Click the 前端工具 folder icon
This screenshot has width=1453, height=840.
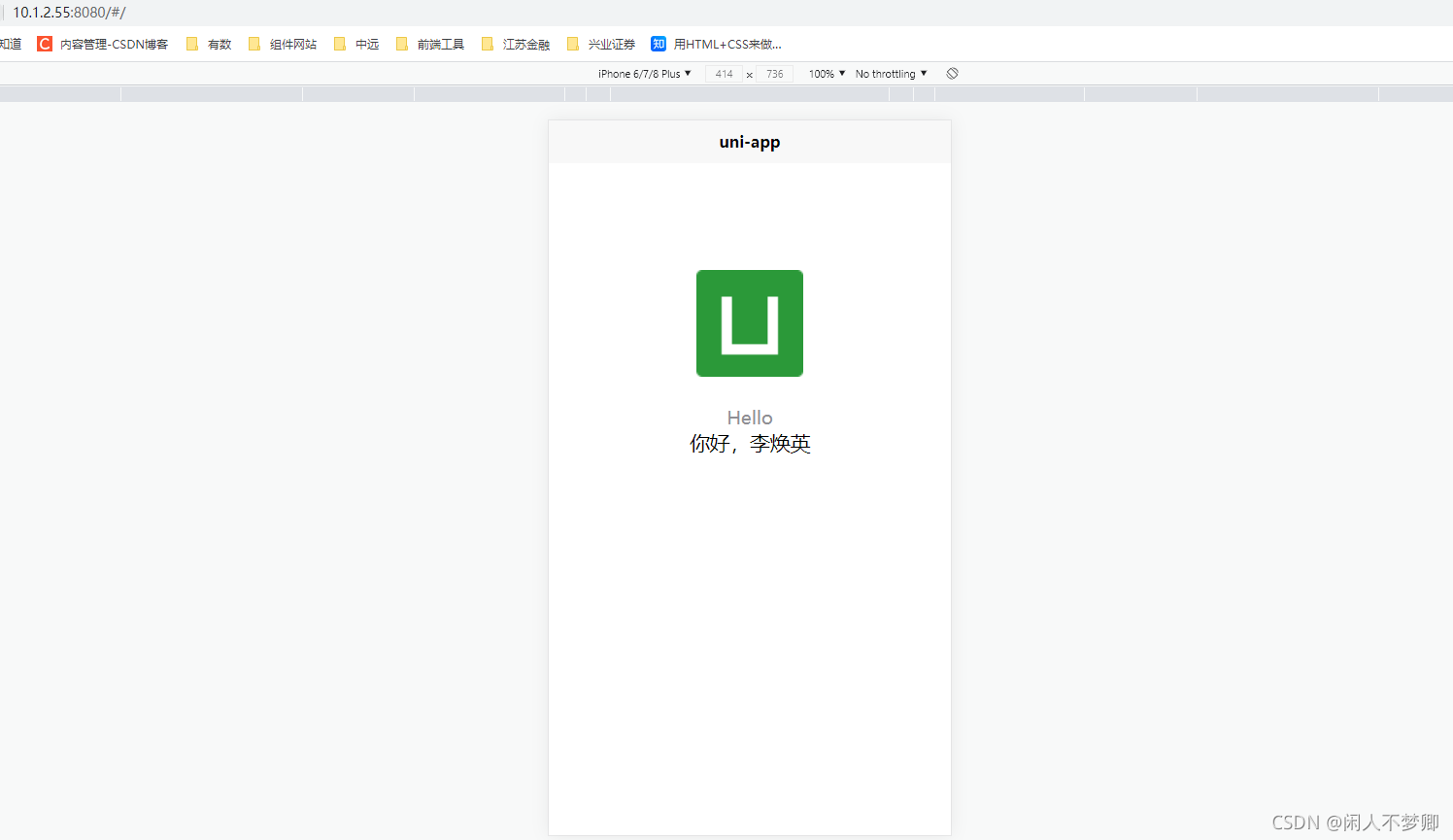(x=402, y=44)
